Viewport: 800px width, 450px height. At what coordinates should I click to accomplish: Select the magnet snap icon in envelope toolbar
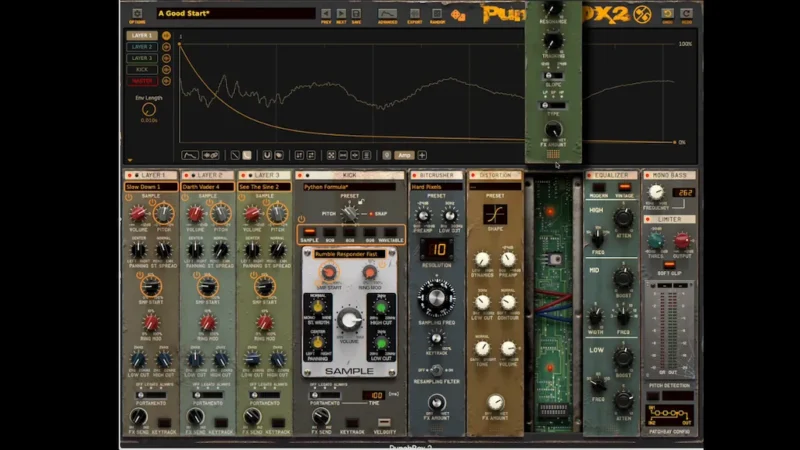267,155
